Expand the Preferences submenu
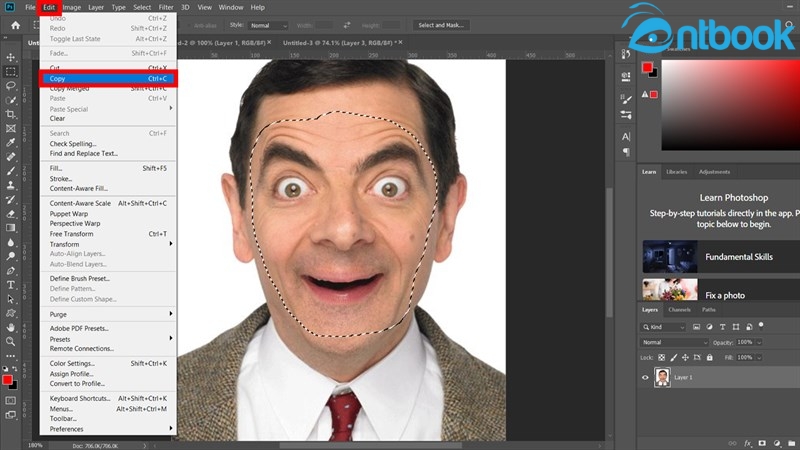 (x=108, y=429)
